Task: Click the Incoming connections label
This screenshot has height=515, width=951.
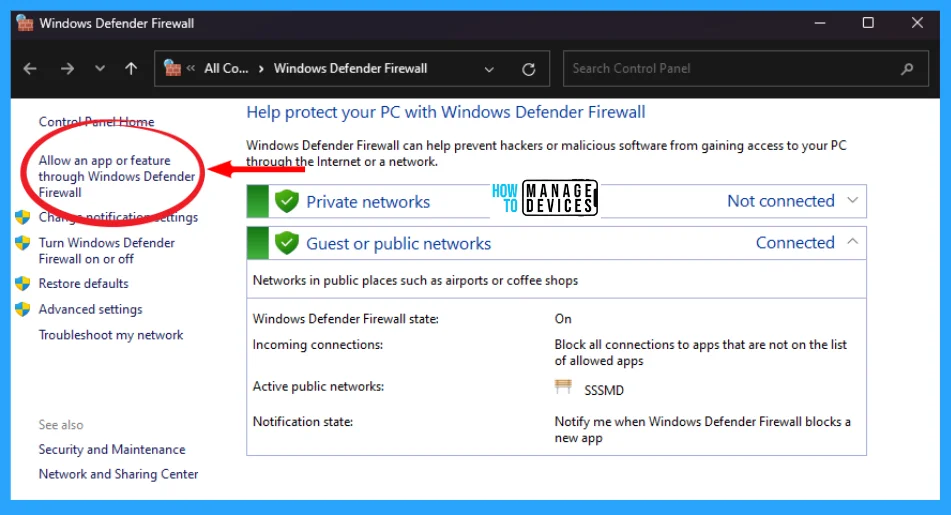Action: pyautogui.click(x=318, y=345)
